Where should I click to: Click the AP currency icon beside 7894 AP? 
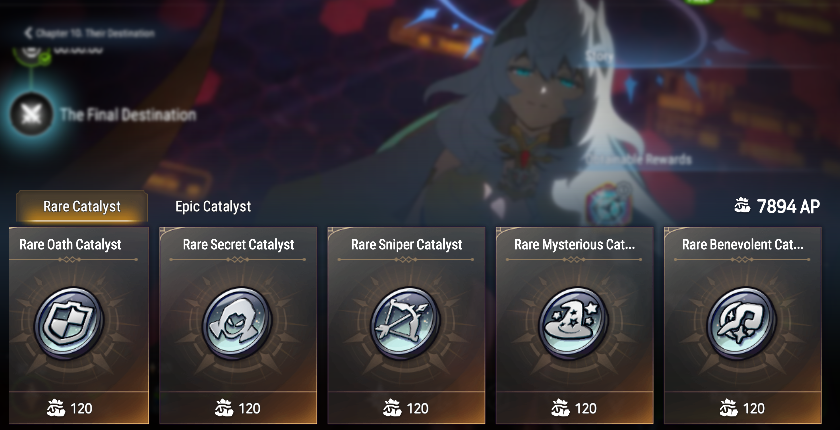(742, 206)
